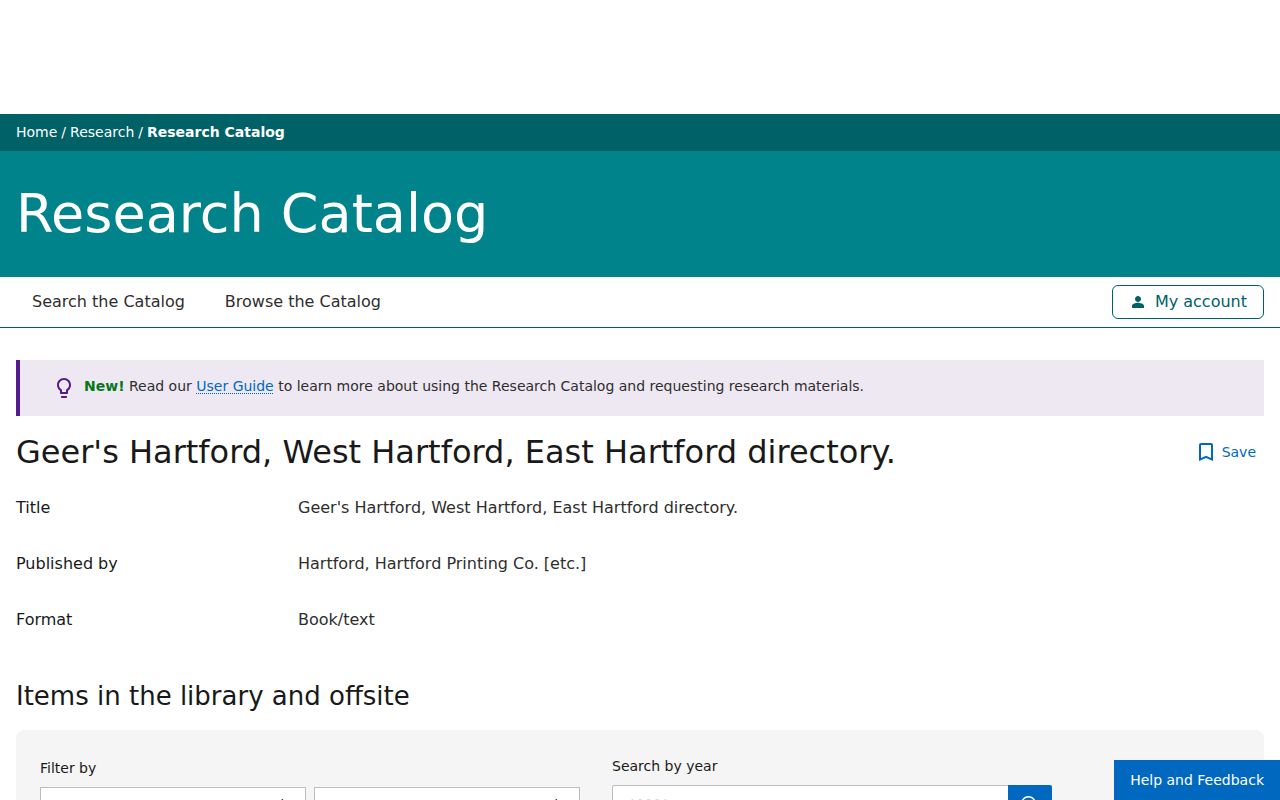Click the "Book/text" format value
The width and height of the screenshot is (1280, 800).
336,619
